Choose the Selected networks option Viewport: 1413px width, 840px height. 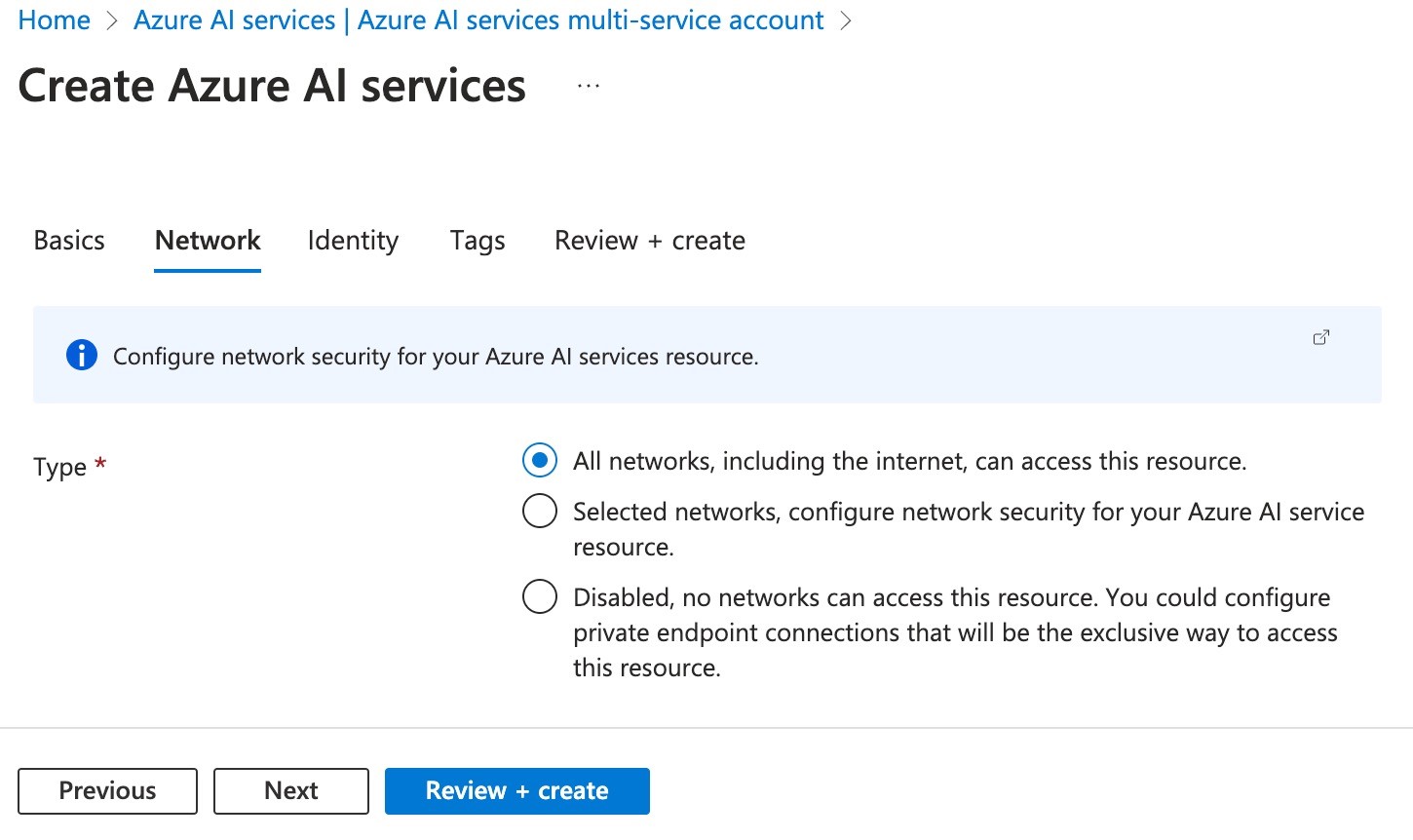[540, 511]
